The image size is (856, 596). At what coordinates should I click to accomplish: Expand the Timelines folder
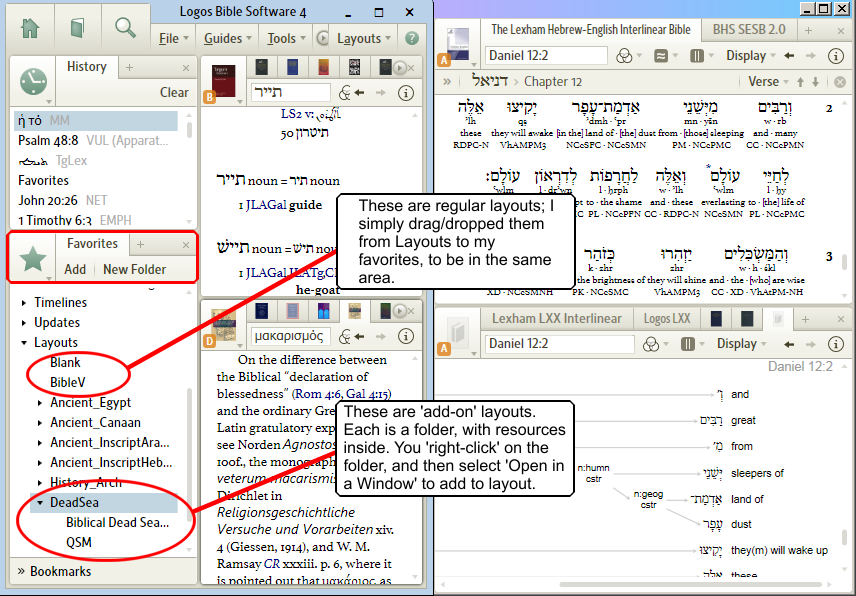(23, 302)
